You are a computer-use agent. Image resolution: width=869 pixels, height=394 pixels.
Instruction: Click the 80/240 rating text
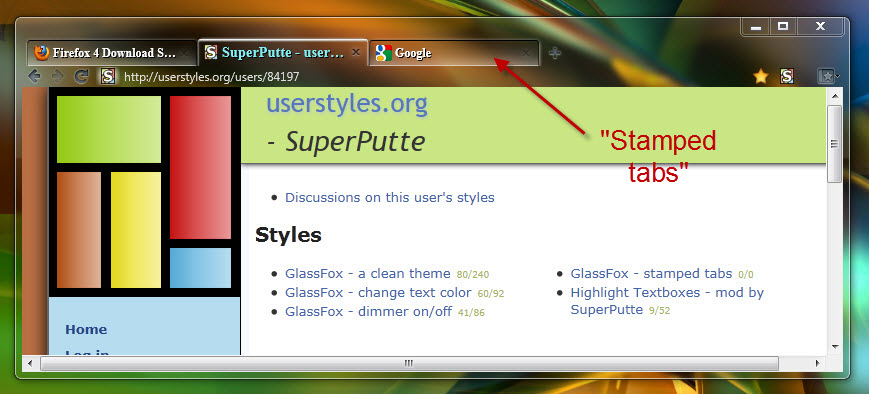[473, 275]
